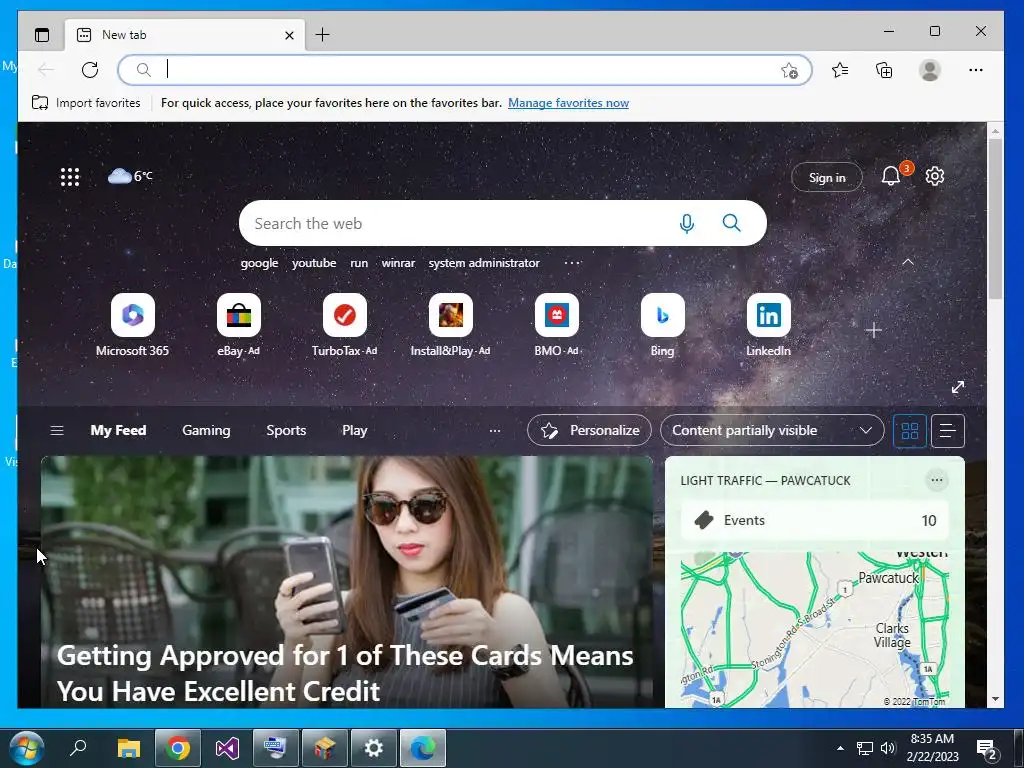Open Edge Settings and more menu
The width and height of the screenshot is (1024, 768).
pos(976,70)
